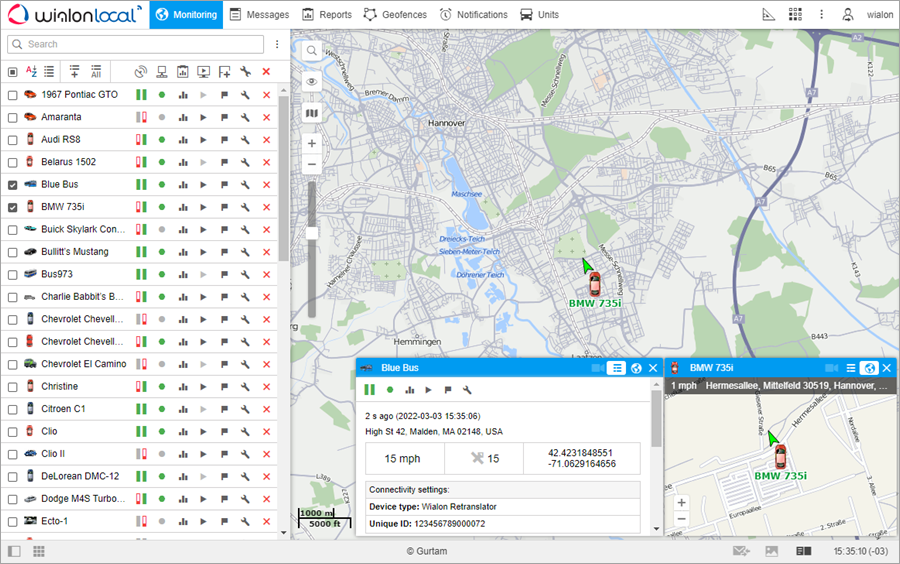This screenshot has width=900, height=564.
Task: Open the applications grid in top bar
Action: (x=795, y=14)
